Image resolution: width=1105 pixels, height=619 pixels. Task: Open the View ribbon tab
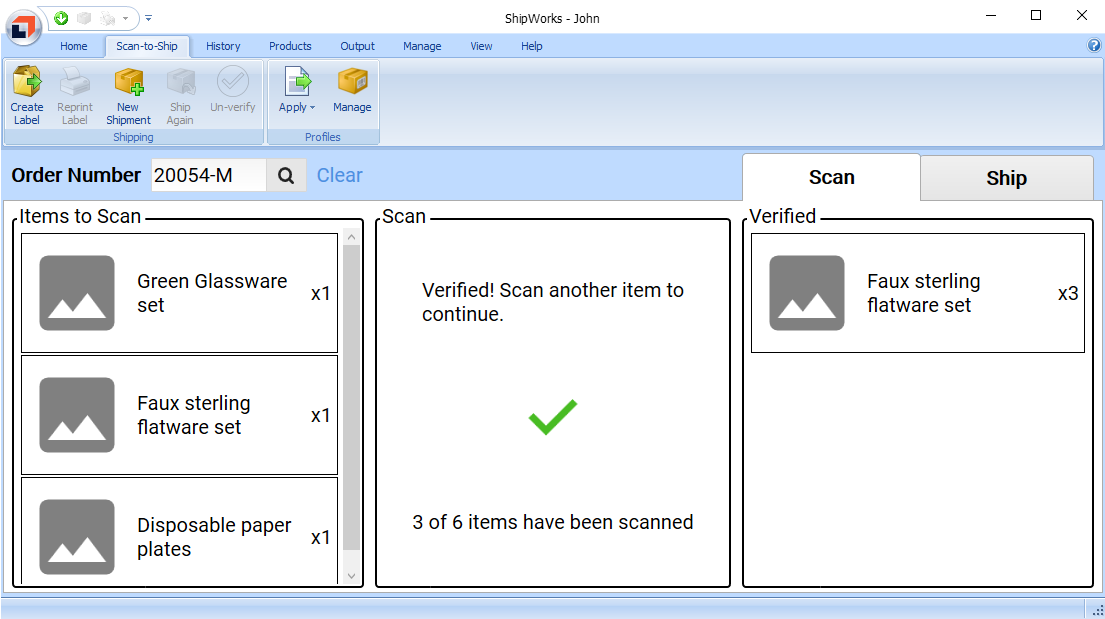(x=481, y=46)
